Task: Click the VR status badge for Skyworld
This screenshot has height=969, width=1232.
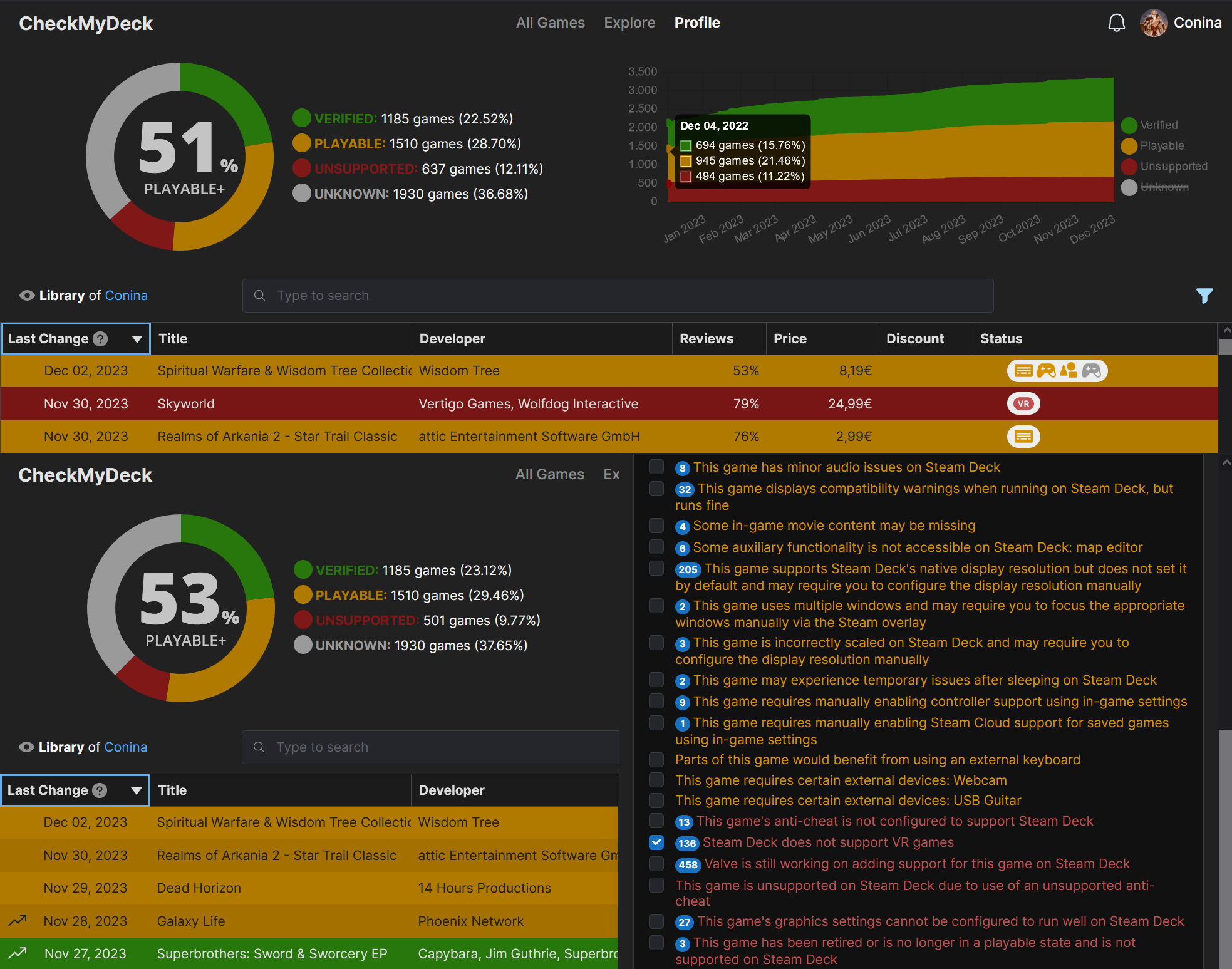Action: 1023,404
